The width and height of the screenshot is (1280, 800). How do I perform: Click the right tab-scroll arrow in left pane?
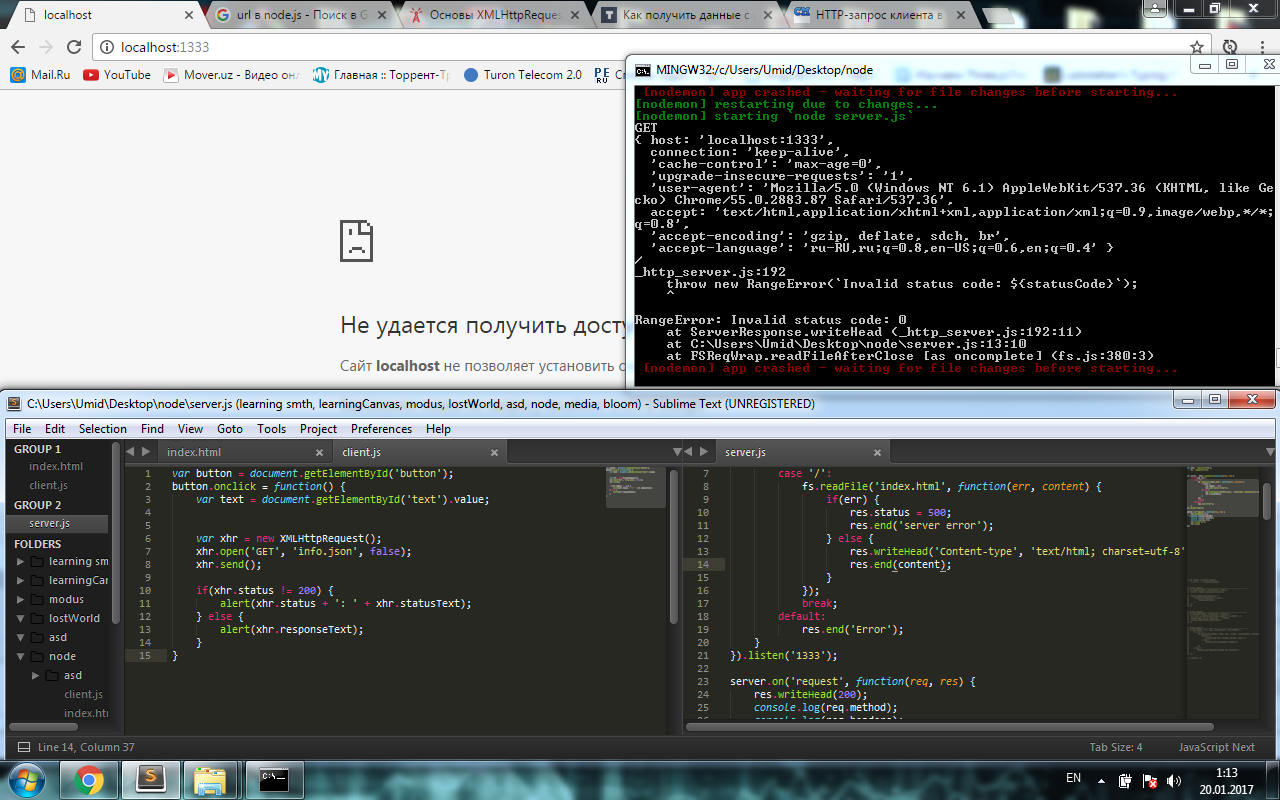(146, 453)
